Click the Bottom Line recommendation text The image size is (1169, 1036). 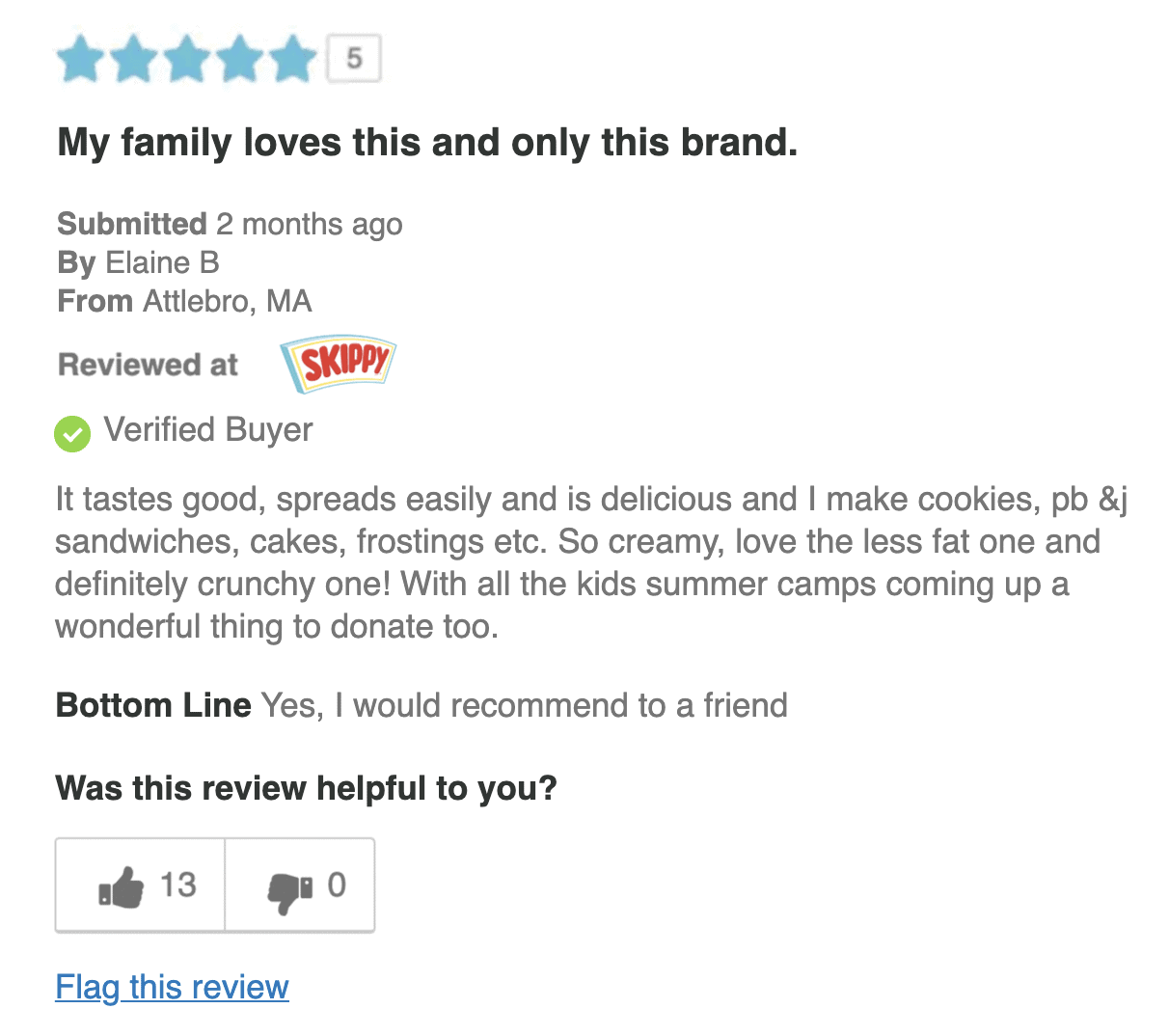click(x=421, y=705)
